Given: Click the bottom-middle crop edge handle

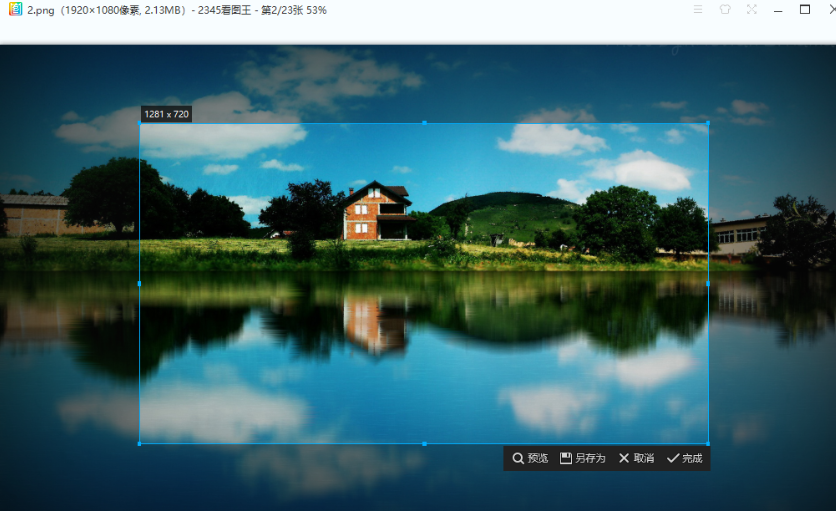Looking at the screenshot, I should (424, 444).
